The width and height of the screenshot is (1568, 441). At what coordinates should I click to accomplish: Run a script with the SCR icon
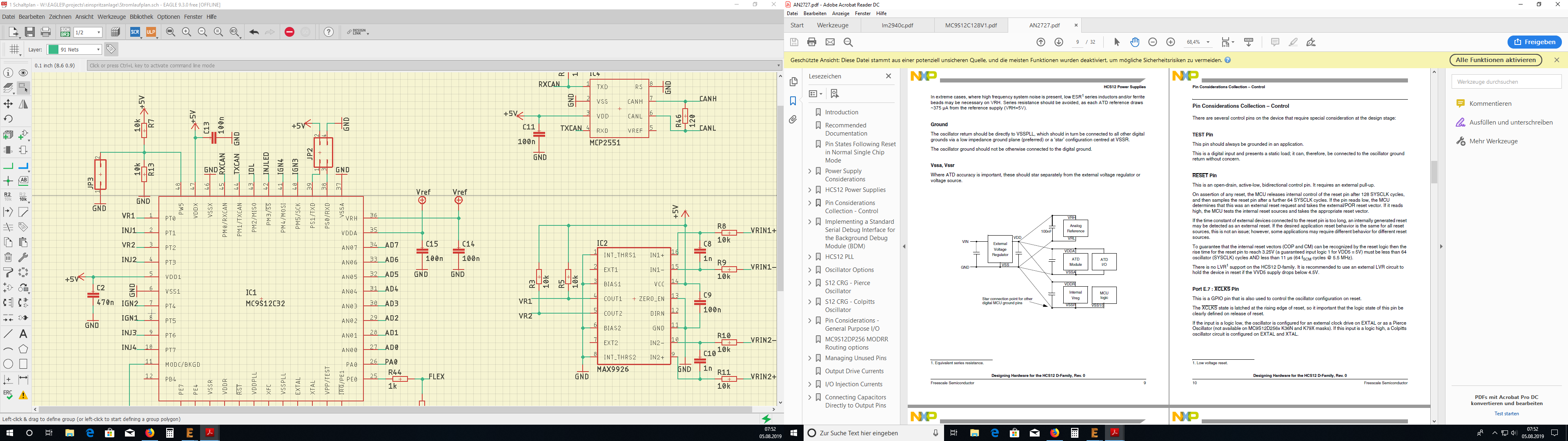135,32
